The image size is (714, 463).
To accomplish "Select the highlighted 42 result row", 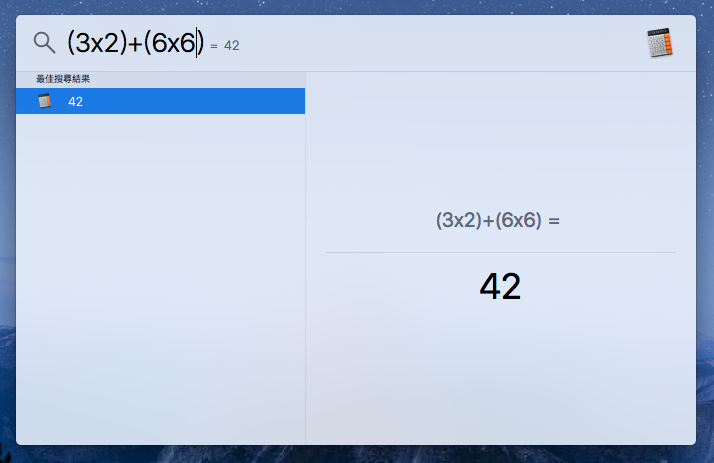I will pyautogui.click(x=160, y=101).
